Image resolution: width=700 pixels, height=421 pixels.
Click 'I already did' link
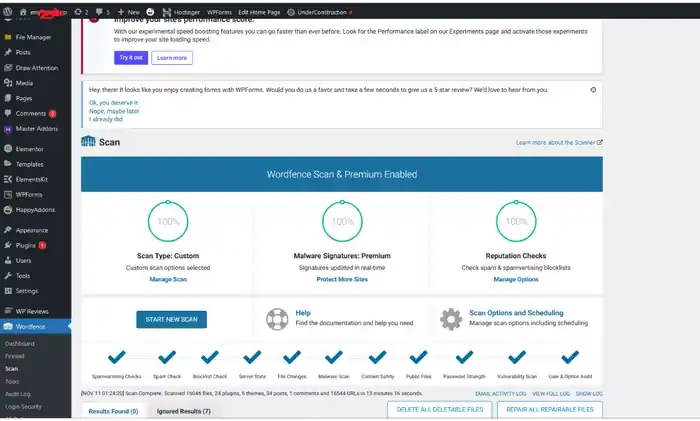[x=106, y=119]
